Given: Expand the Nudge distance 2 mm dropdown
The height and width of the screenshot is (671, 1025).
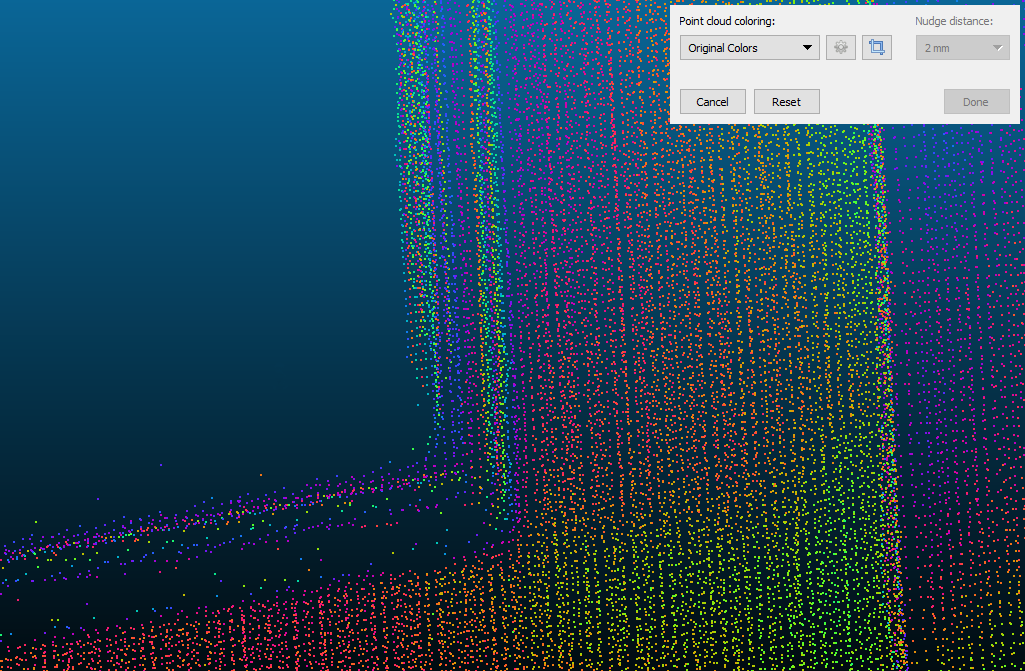Looking at the screenshot, I should [962, 48].
